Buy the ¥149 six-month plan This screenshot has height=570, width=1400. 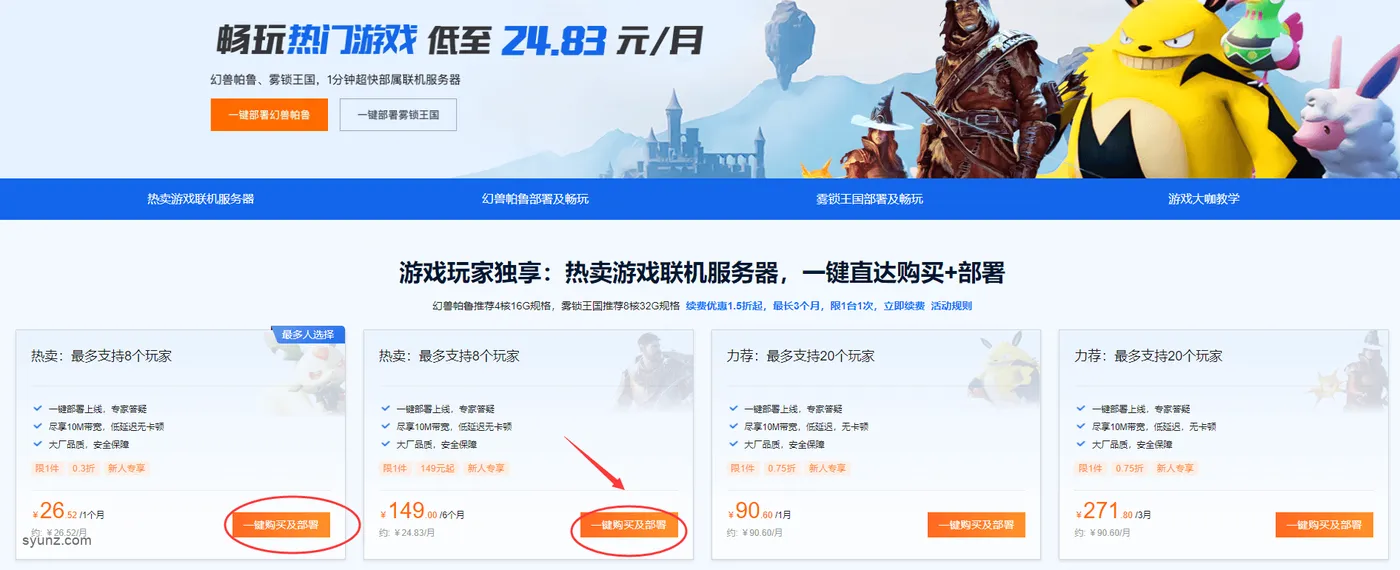[x=629, y=525]
